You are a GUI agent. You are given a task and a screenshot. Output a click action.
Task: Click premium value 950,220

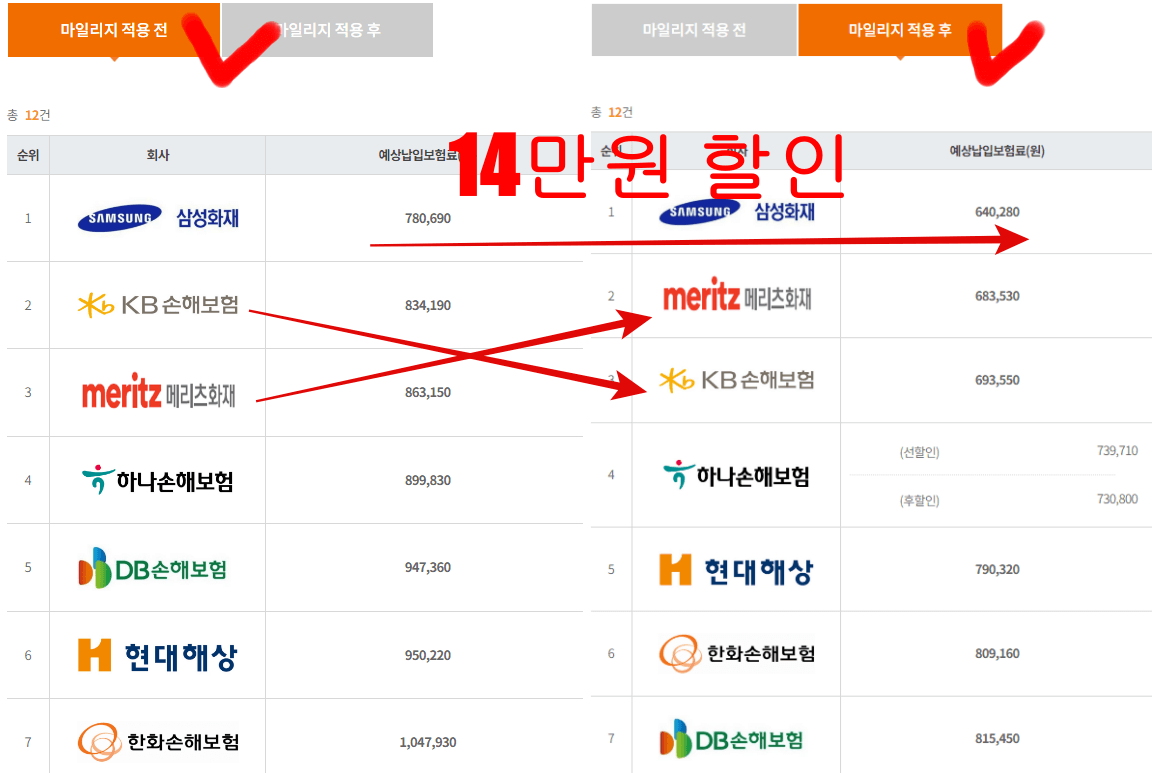[x=428, y=655]
